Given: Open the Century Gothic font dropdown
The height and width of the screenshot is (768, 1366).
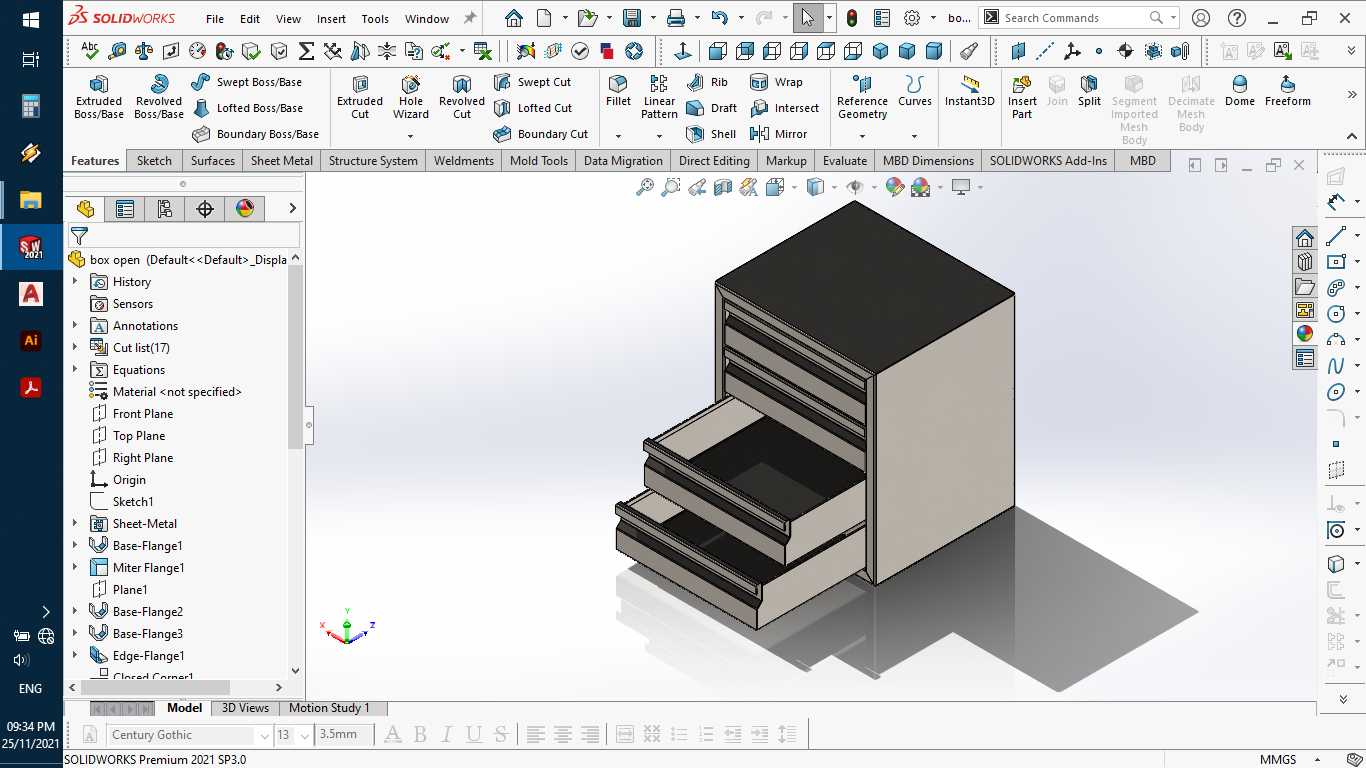Looking at the screenshot, I should 264,735.
